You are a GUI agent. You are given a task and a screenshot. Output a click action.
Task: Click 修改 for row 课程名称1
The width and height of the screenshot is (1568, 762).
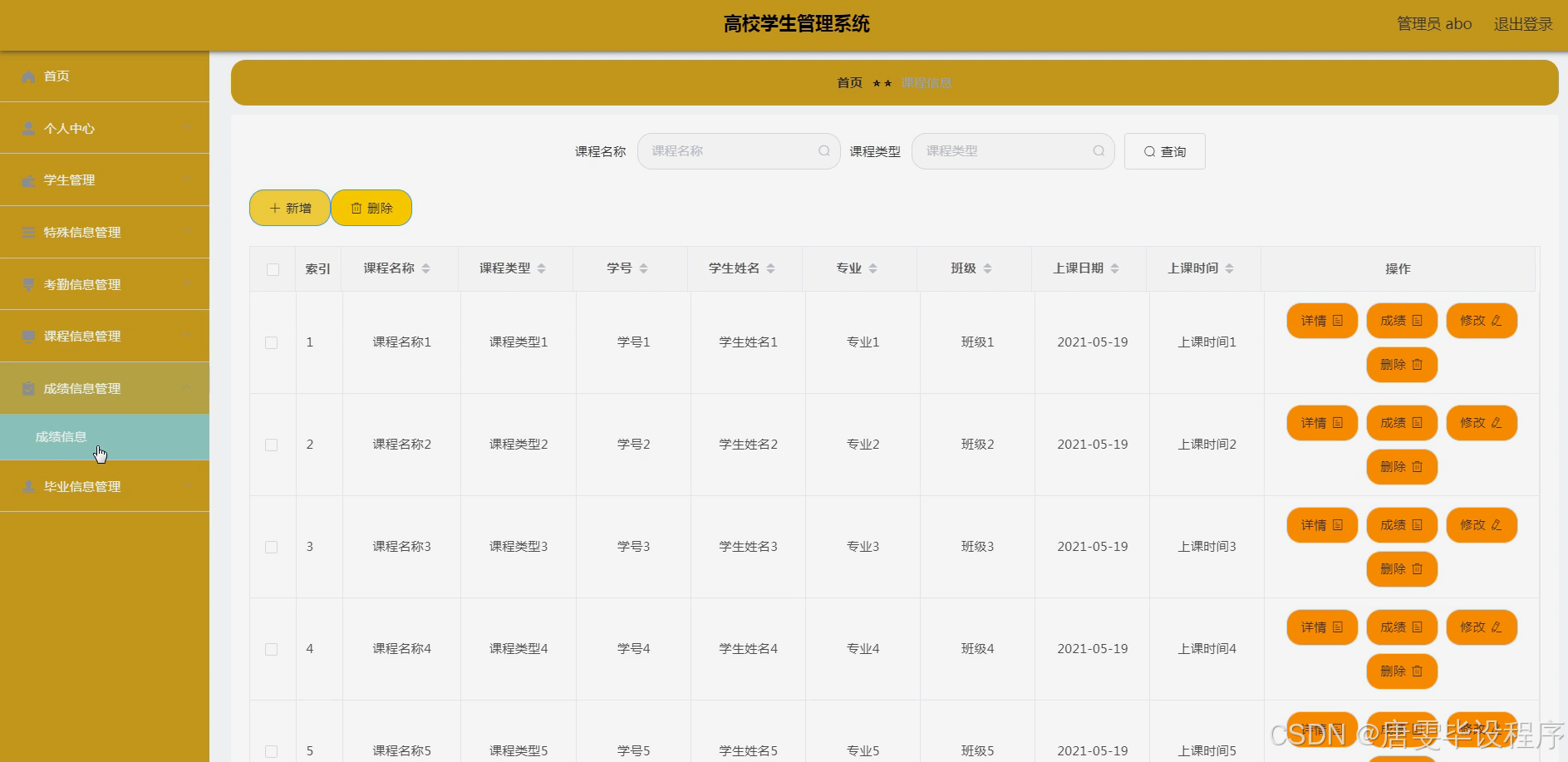[x=1482, y=321]
